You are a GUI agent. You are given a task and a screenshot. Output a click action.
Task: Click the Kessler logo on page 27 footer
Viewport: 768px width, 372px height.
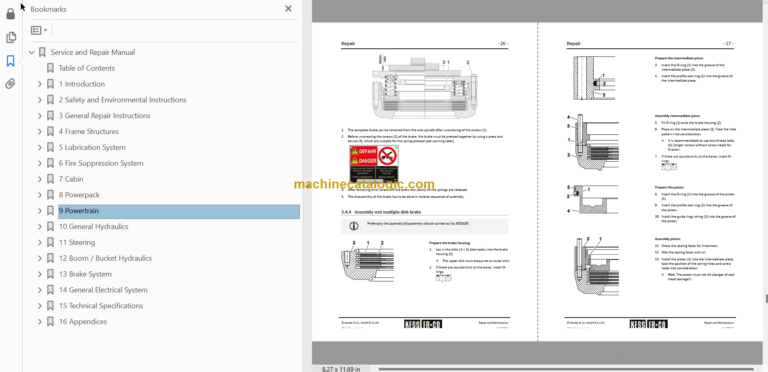pyautogui.click(x=648, y=324)
